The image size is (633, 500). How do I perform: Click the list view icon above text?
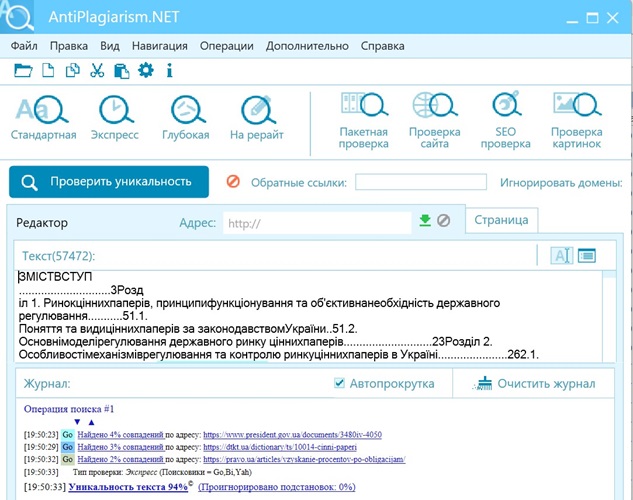pyautogui.click(x=587, y=255)
